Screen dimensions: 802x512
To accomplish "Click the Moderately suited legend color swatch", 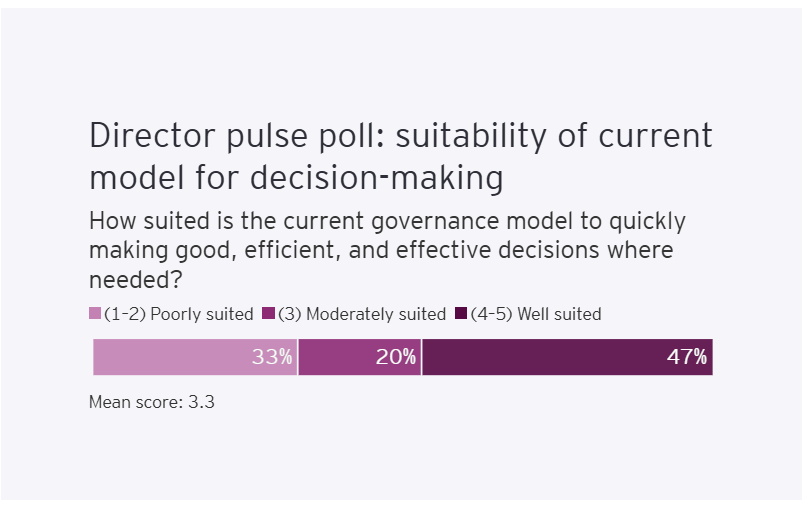I will pyautogui.click(x=268, y=314).
